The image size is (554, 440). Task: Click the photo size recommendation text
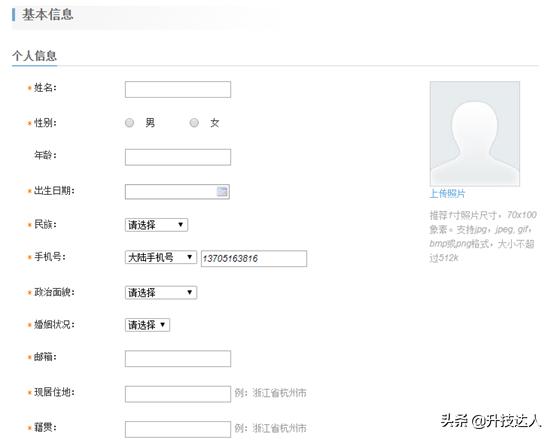[x=482, y=236]
